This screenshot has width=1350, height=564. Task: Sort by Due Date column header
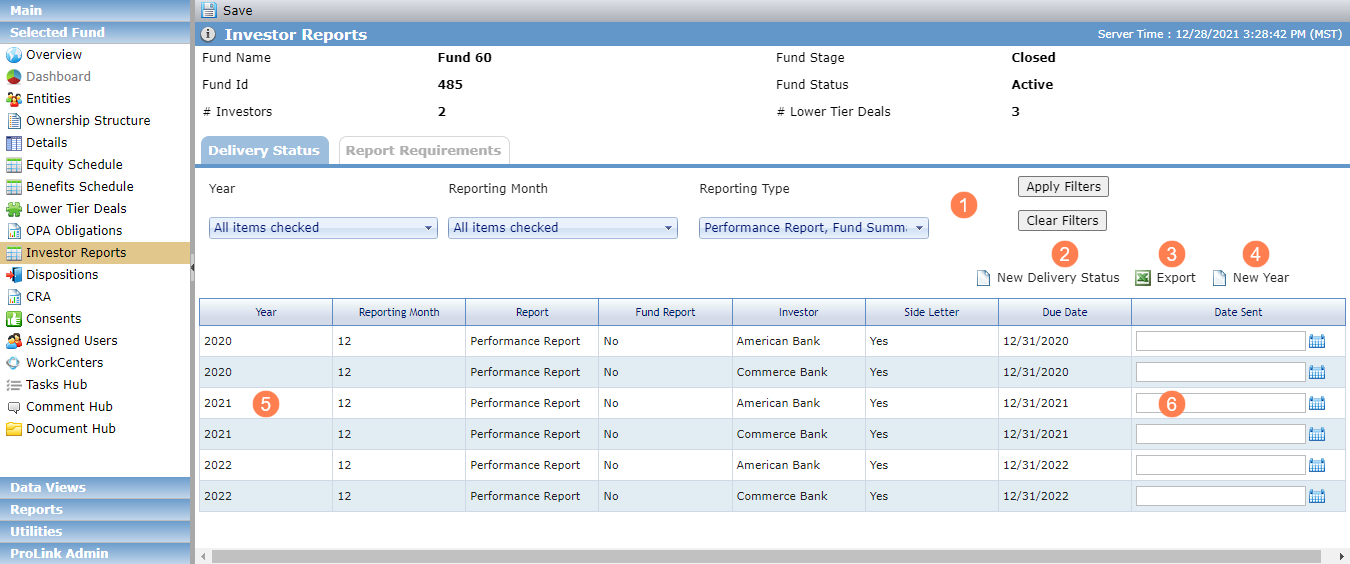[x=1065, y=312]
